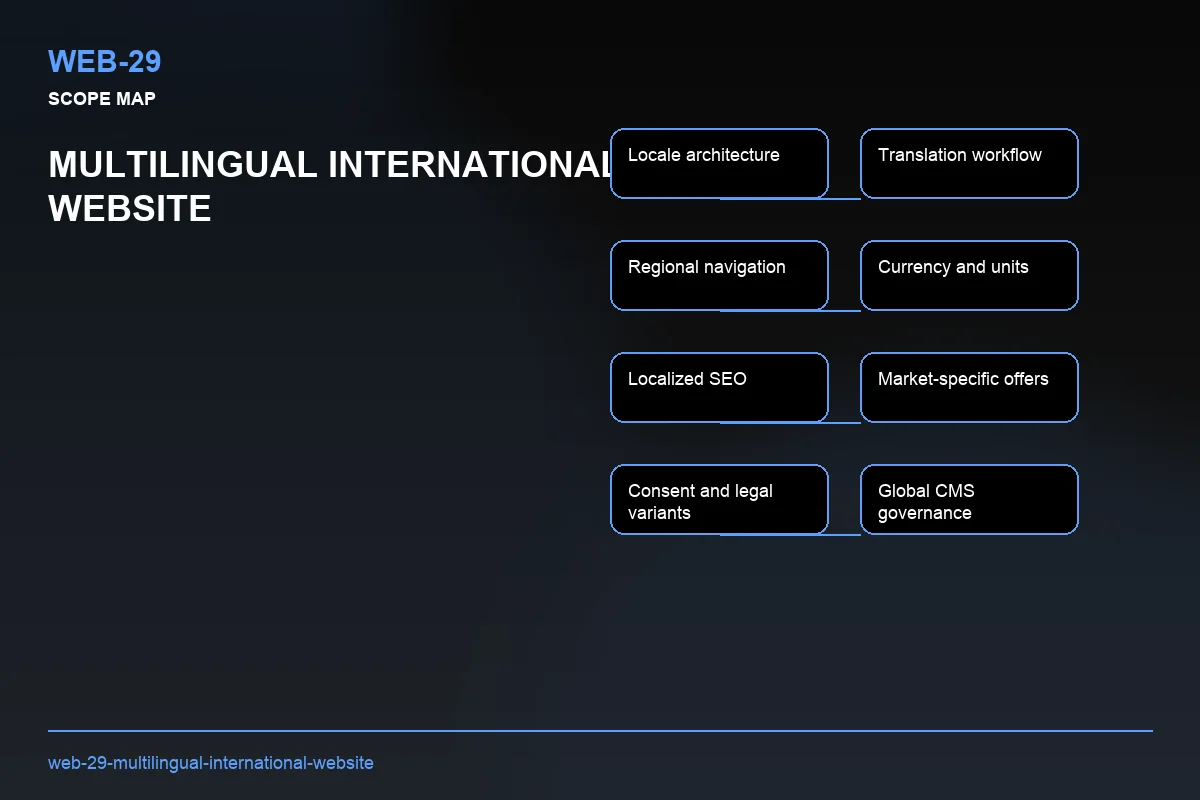1200x800 pixels.
Task: Click the web-29-multilingual-international-website footer text
Action: 211,763
